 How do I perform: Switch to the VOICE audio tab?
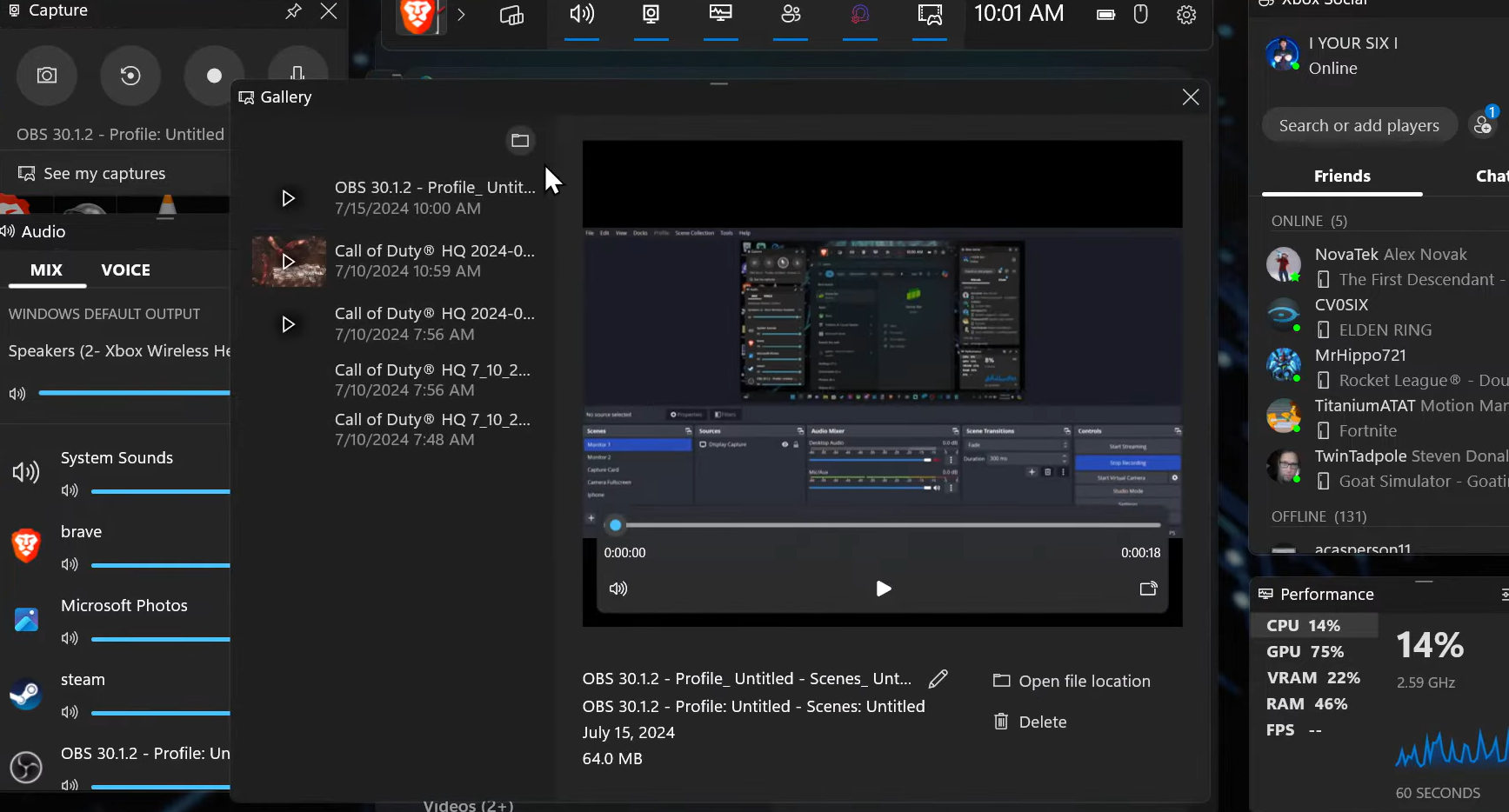(x=125, y=270)
